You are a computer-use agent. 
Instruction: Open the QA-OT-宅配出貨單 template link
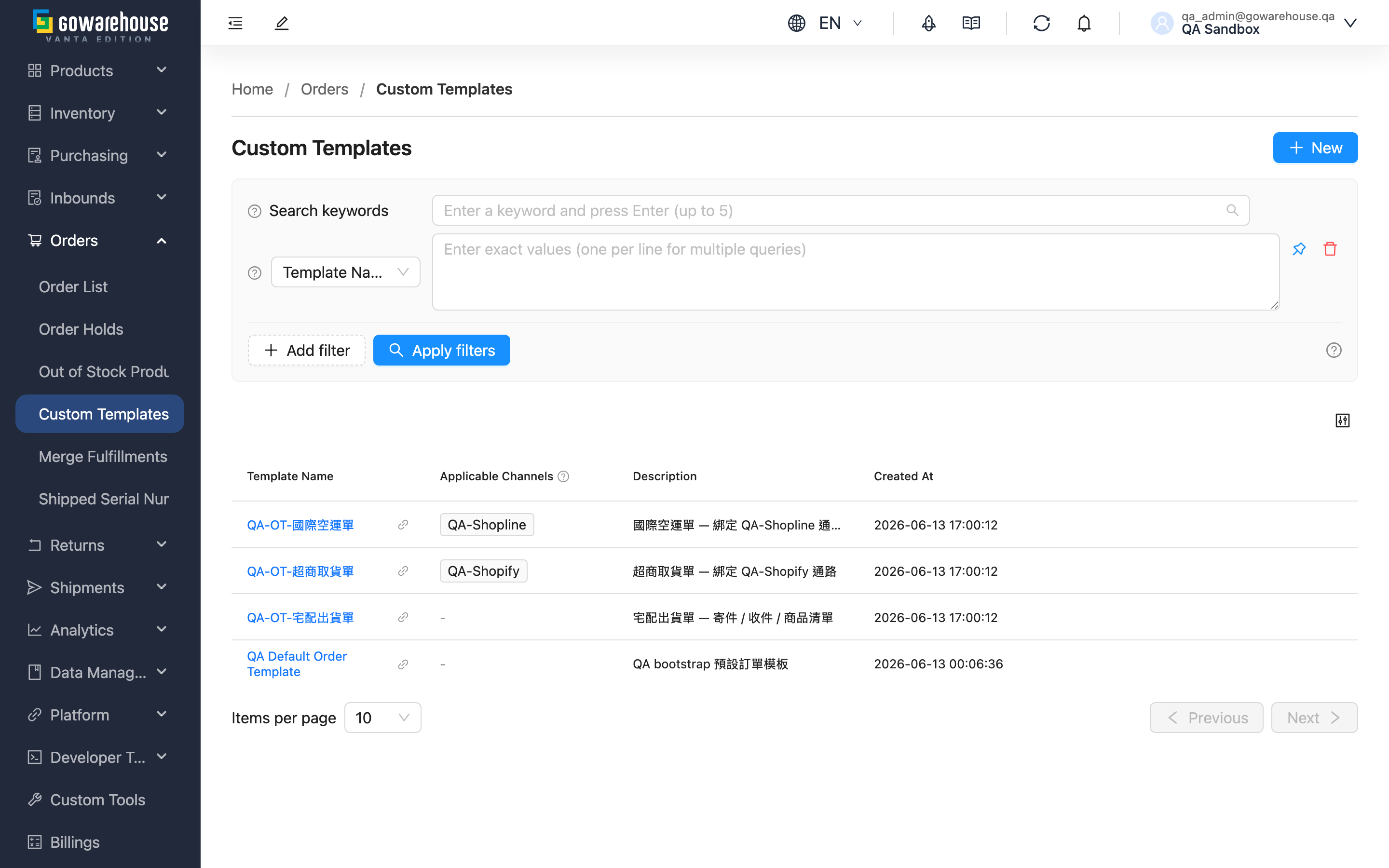click(x=300, y=618)
